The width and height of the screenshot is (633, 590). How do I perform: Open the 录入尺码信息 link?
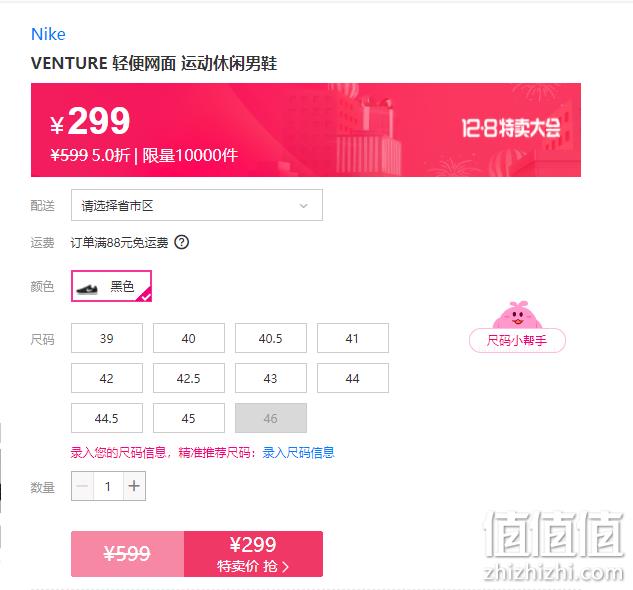click(298, 452)
